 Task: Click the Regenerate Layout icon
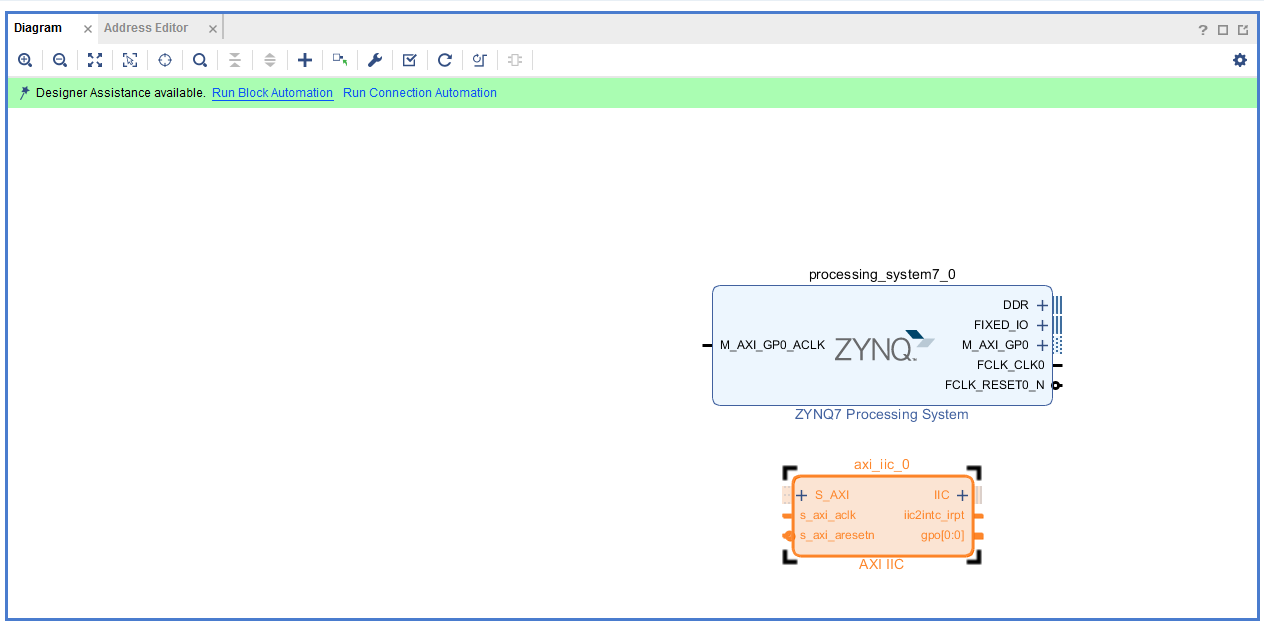click(445, 60)
